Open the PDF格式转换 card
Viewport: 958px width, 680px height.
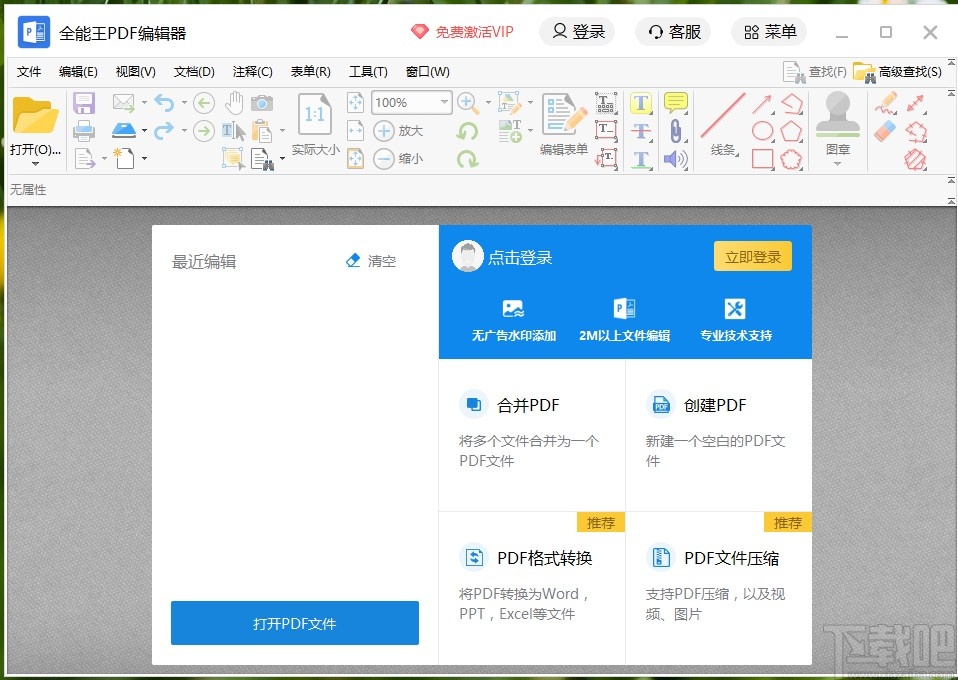(x=532, y=588)
